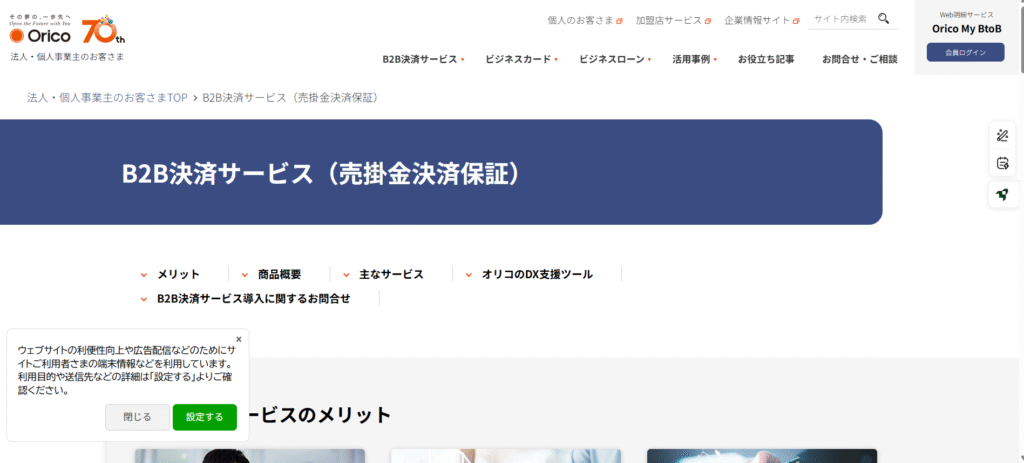Open the お役立ち記事 menu item
Image resolution: width=1024 pixels, height=463 pixels.
click(766, 60)
